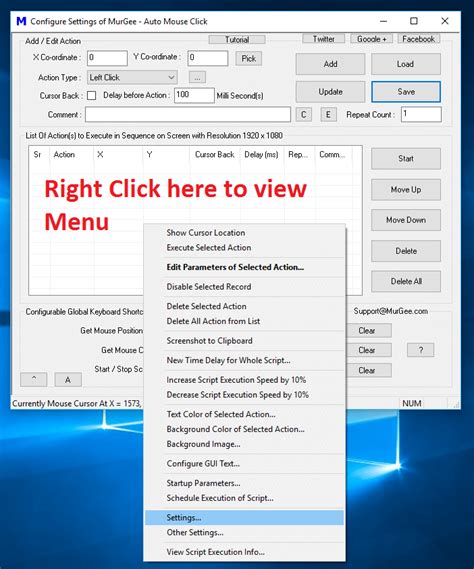
Task: Click the E button beside Comment
Action: point(328,115)
